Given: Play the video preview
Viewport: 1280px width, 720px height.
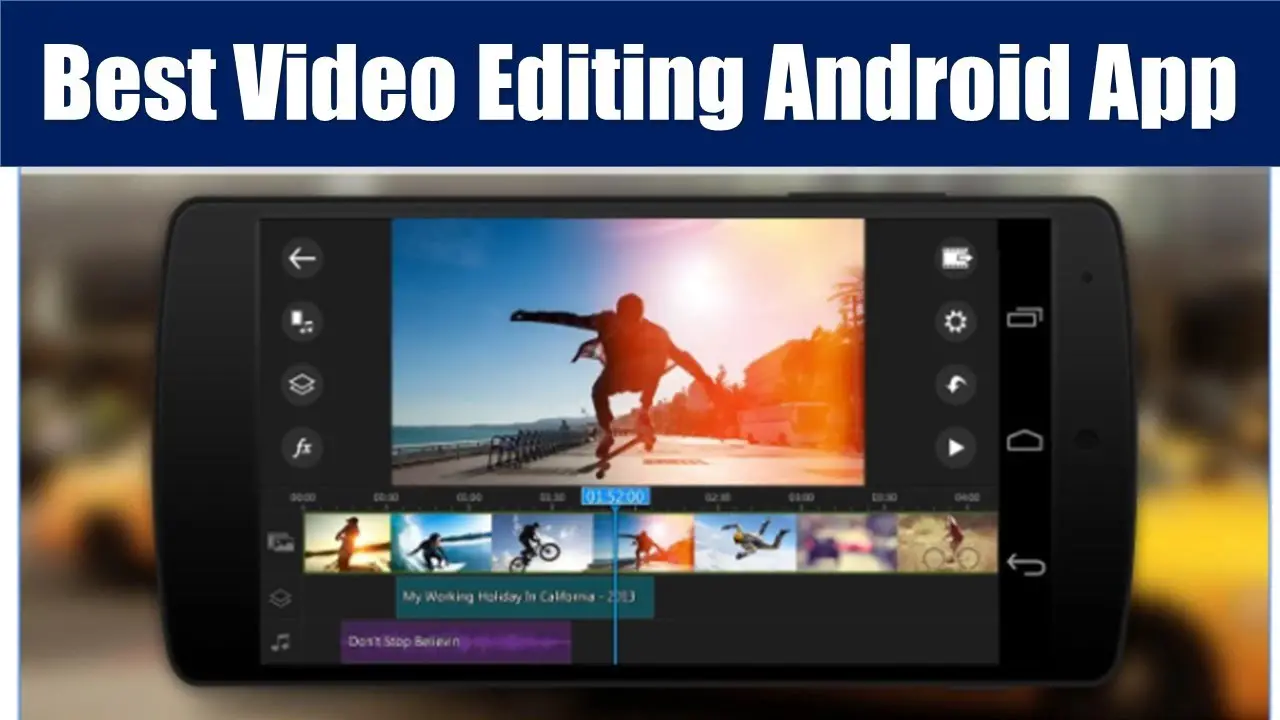Looking at the screenshot, I should pyautogui.click(x=956, y=445).
